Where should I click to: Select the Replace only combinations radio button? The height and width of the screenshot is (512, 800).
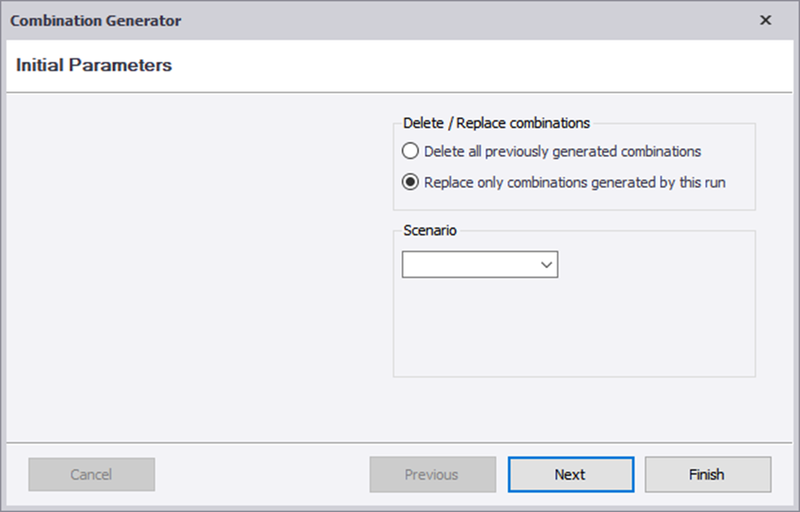[410, 182]
